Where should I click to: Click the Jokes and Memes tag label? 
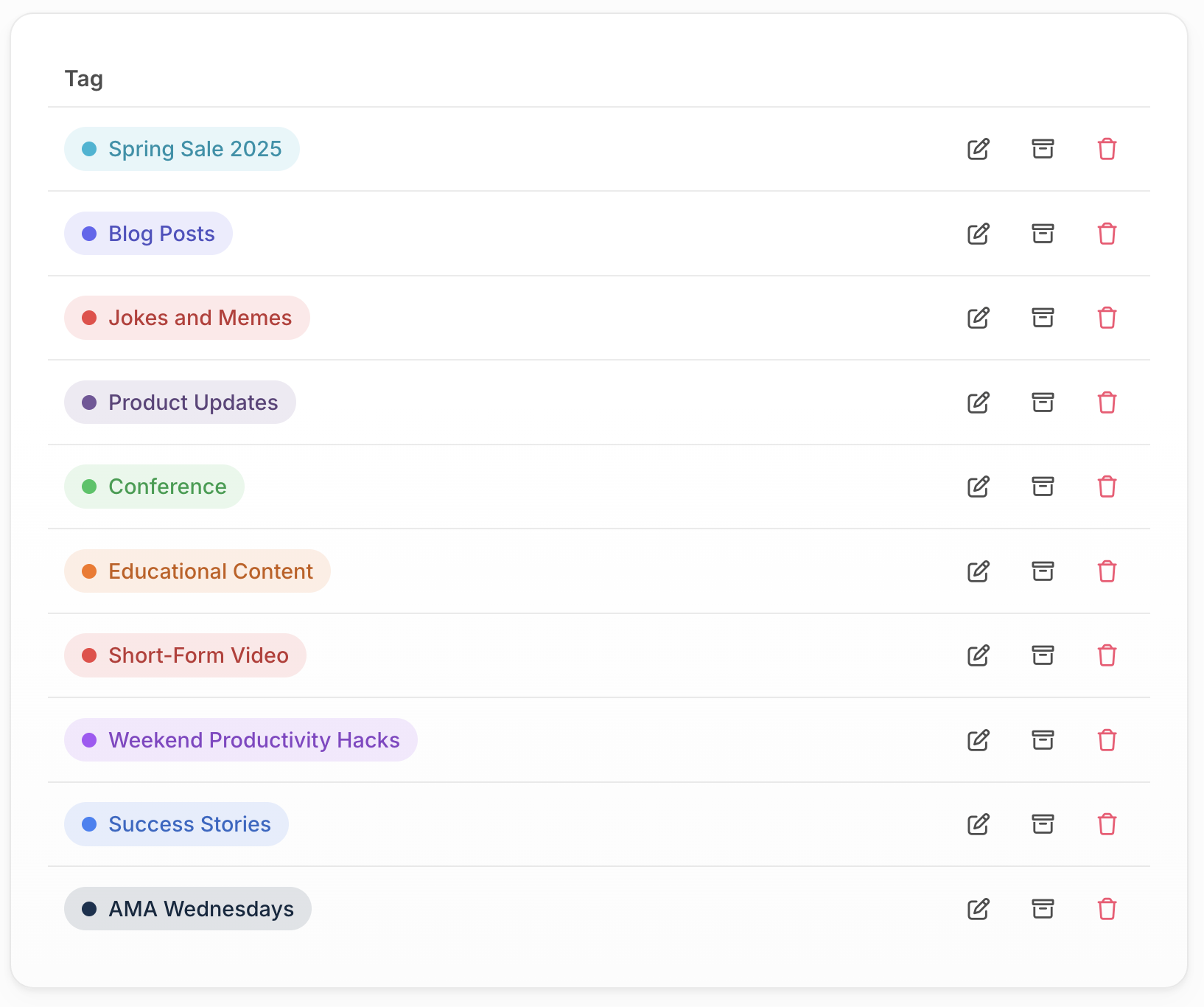pyautogui.click(x=200, y=318)
